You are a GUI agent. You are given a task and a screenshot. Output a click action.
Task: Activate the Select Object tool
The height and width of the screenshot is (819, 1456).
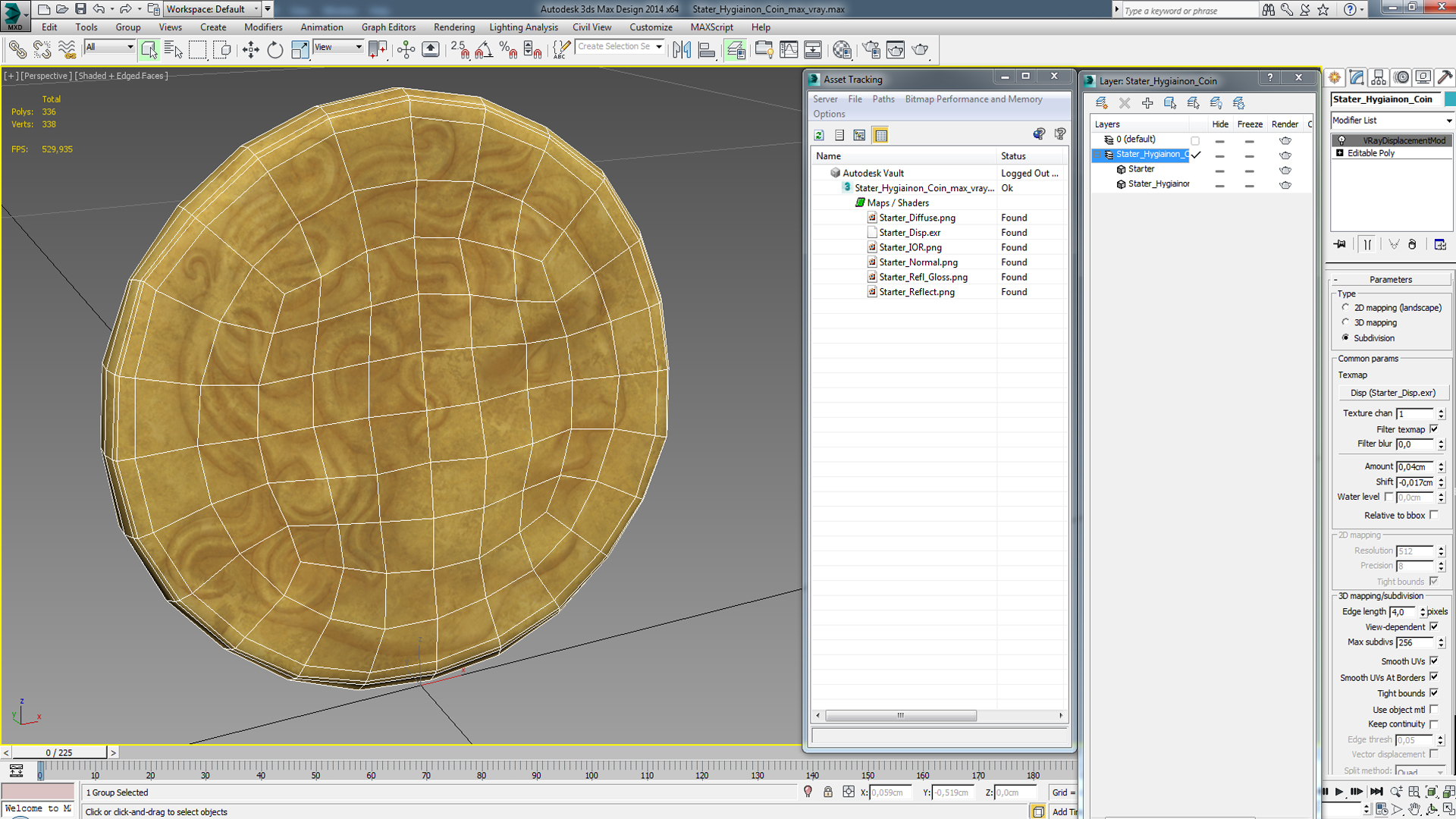pyautogui.click(x=149, y=50)
